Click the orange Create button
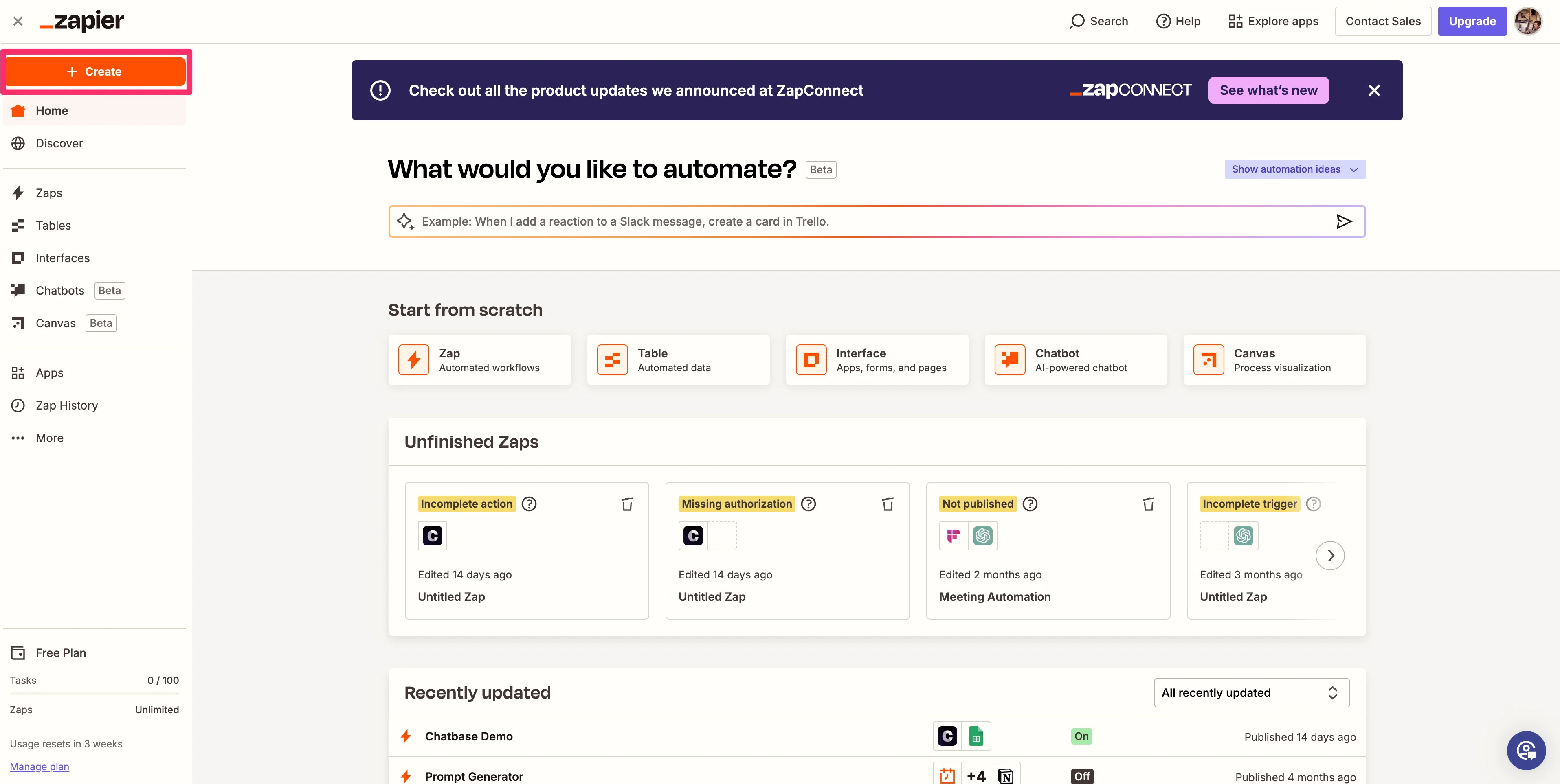Viewport: 1560px width, 784px height. point(95,71)
